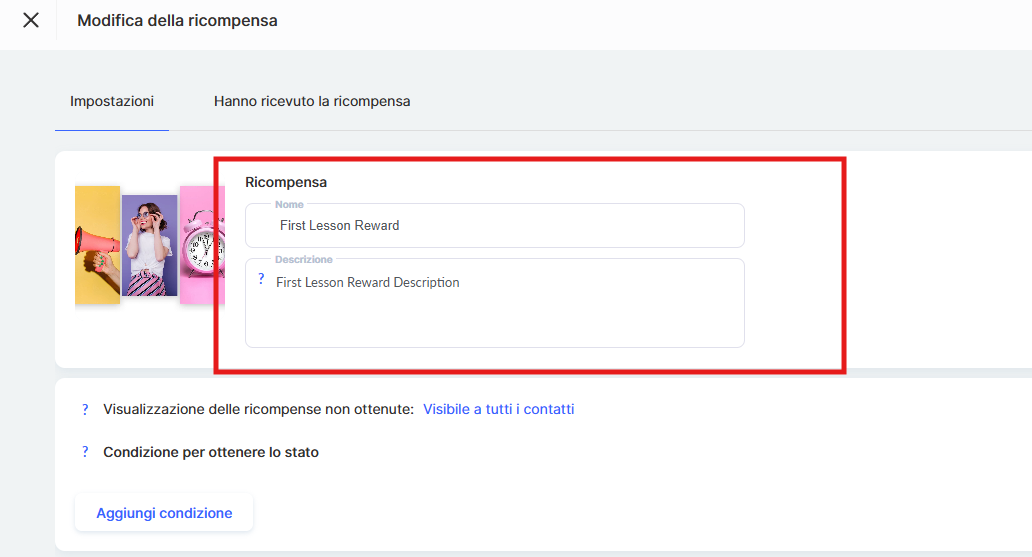Click the Modifica della ricompensa title
This screenshot has height=557, width=1032.
click(x=177, y=20)
